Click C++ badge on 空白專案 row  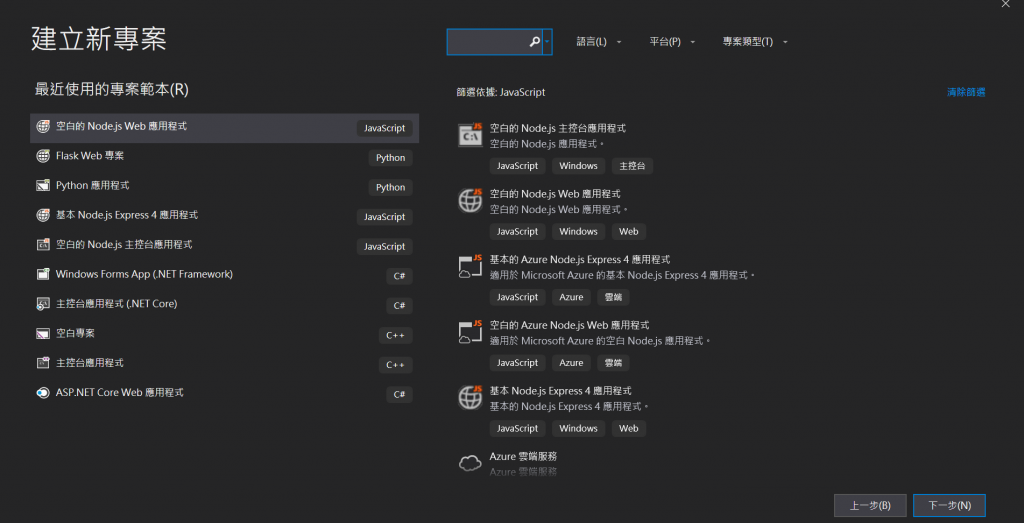click(x=395, y=336)
